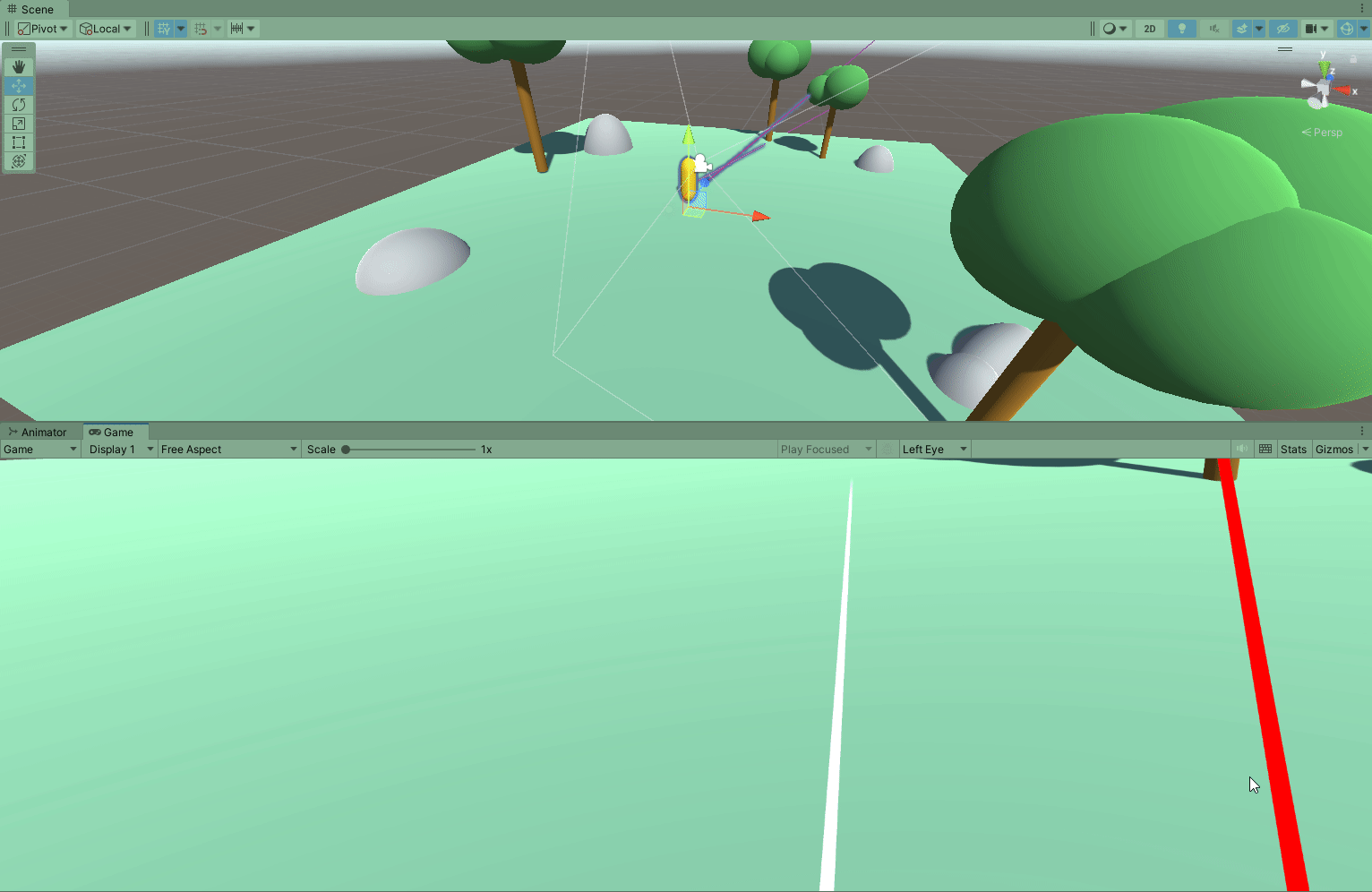The image size is (1372, 892).
Task: Open the Local handle rotation dropdown
Action: tap(106, 29)
